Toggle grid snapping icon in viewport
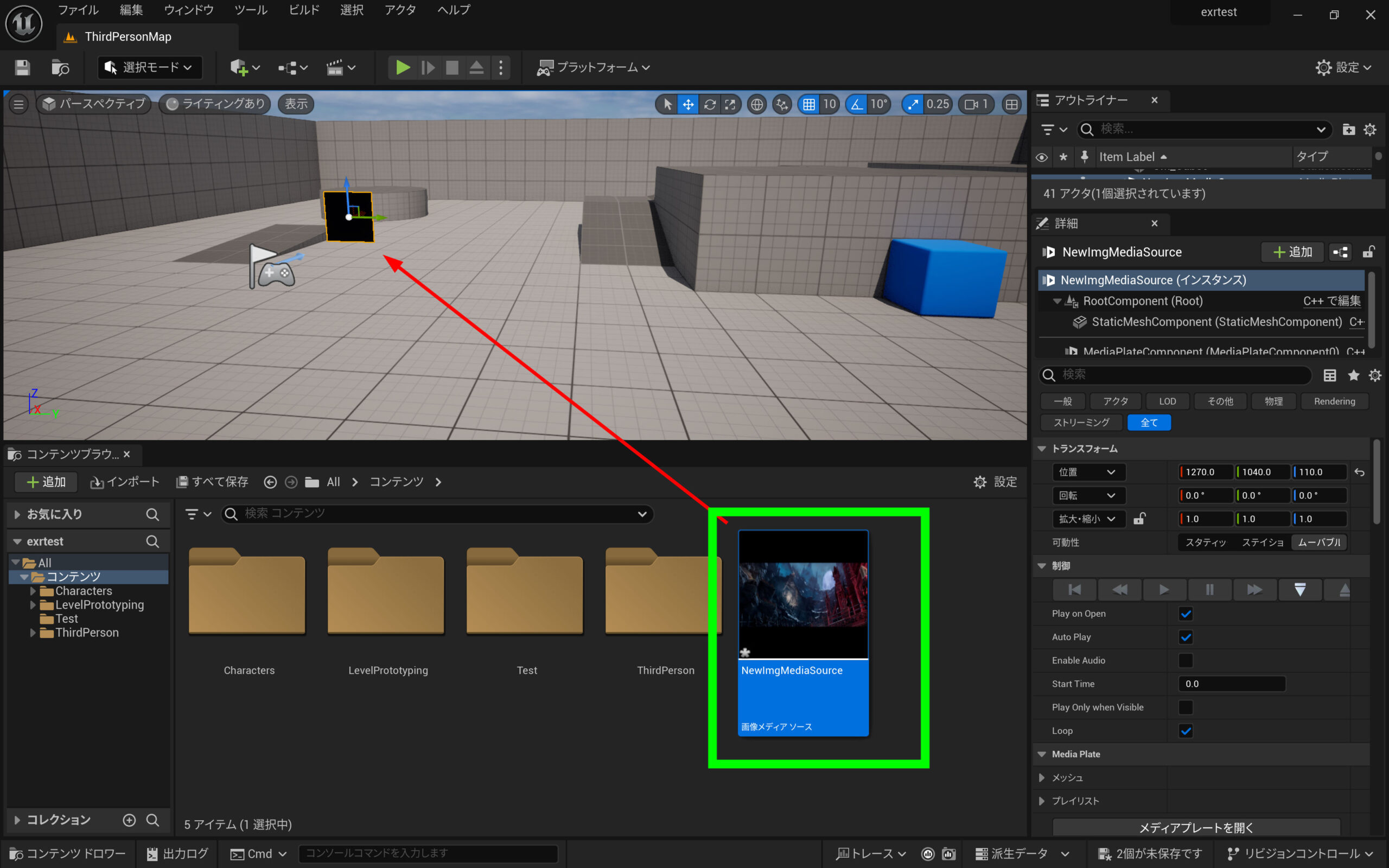Image resolution: width=1389 pixels, height=868 pixels. click(x=809, y=105)
